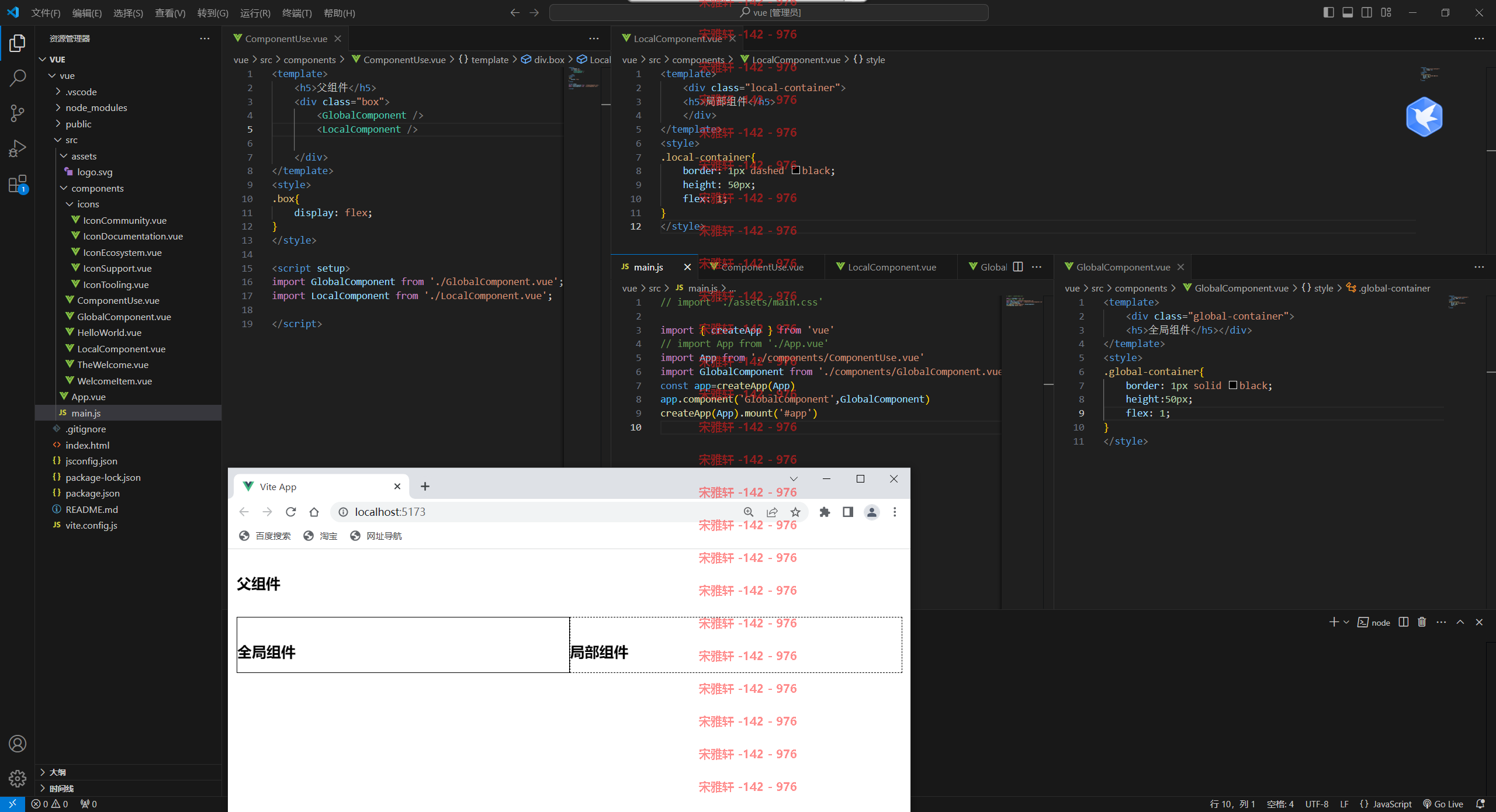Toggle the secondary side bar
This screenshot has height=812, width=1496.
coord(1367,12)
